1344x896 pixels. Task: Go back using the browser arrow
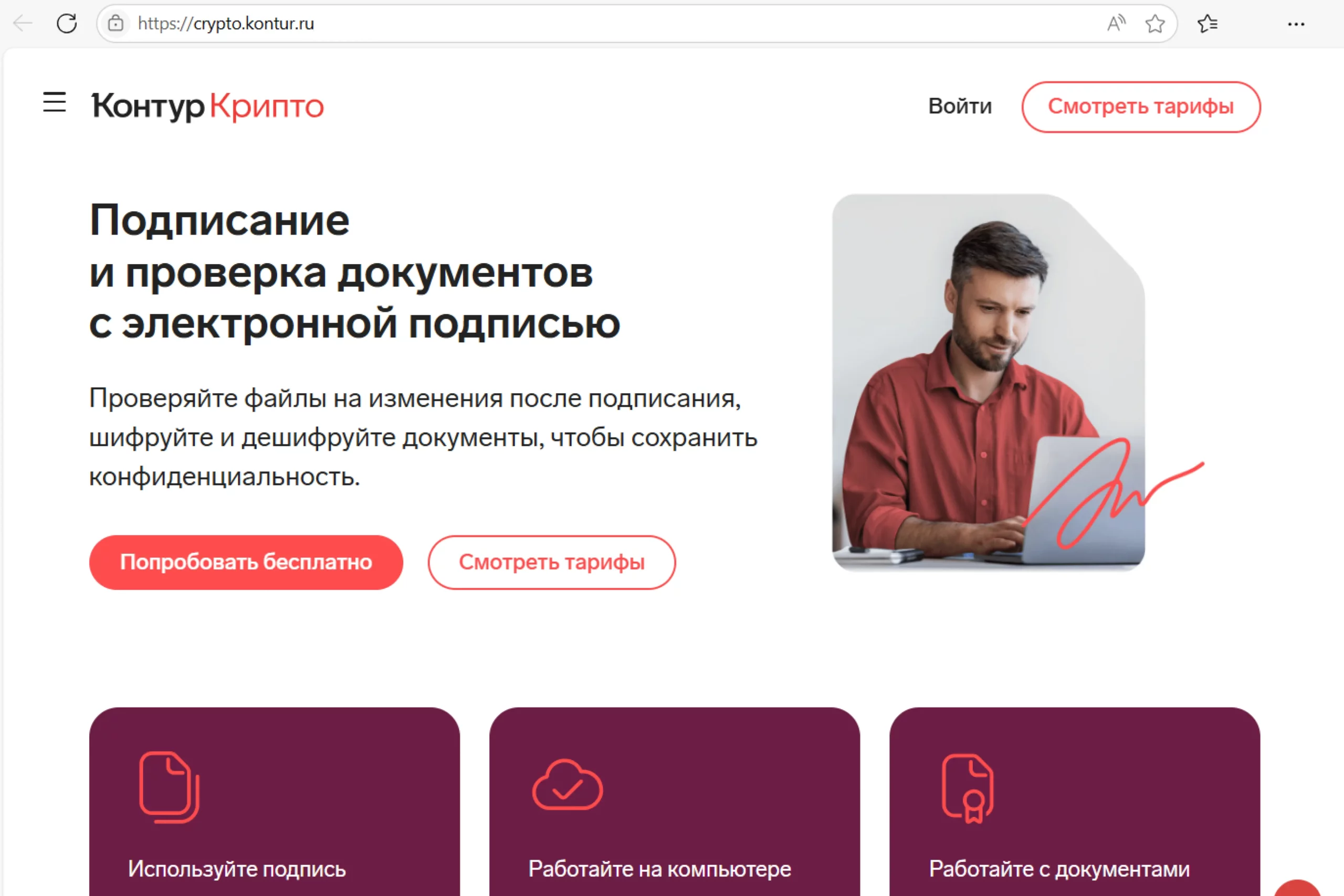pyautogui.click(x=23, y=24)
